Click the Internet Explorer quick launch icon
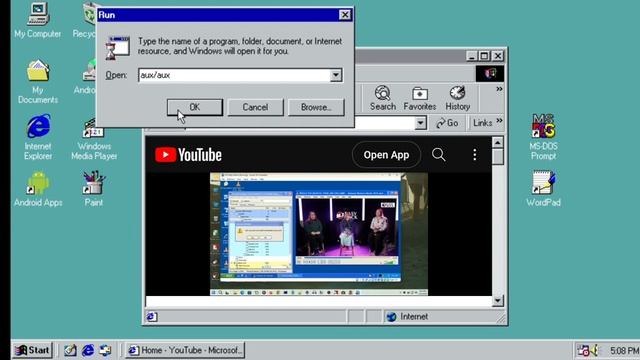The height and width of the screenshot is (360, 640). [x=88, y=350]
